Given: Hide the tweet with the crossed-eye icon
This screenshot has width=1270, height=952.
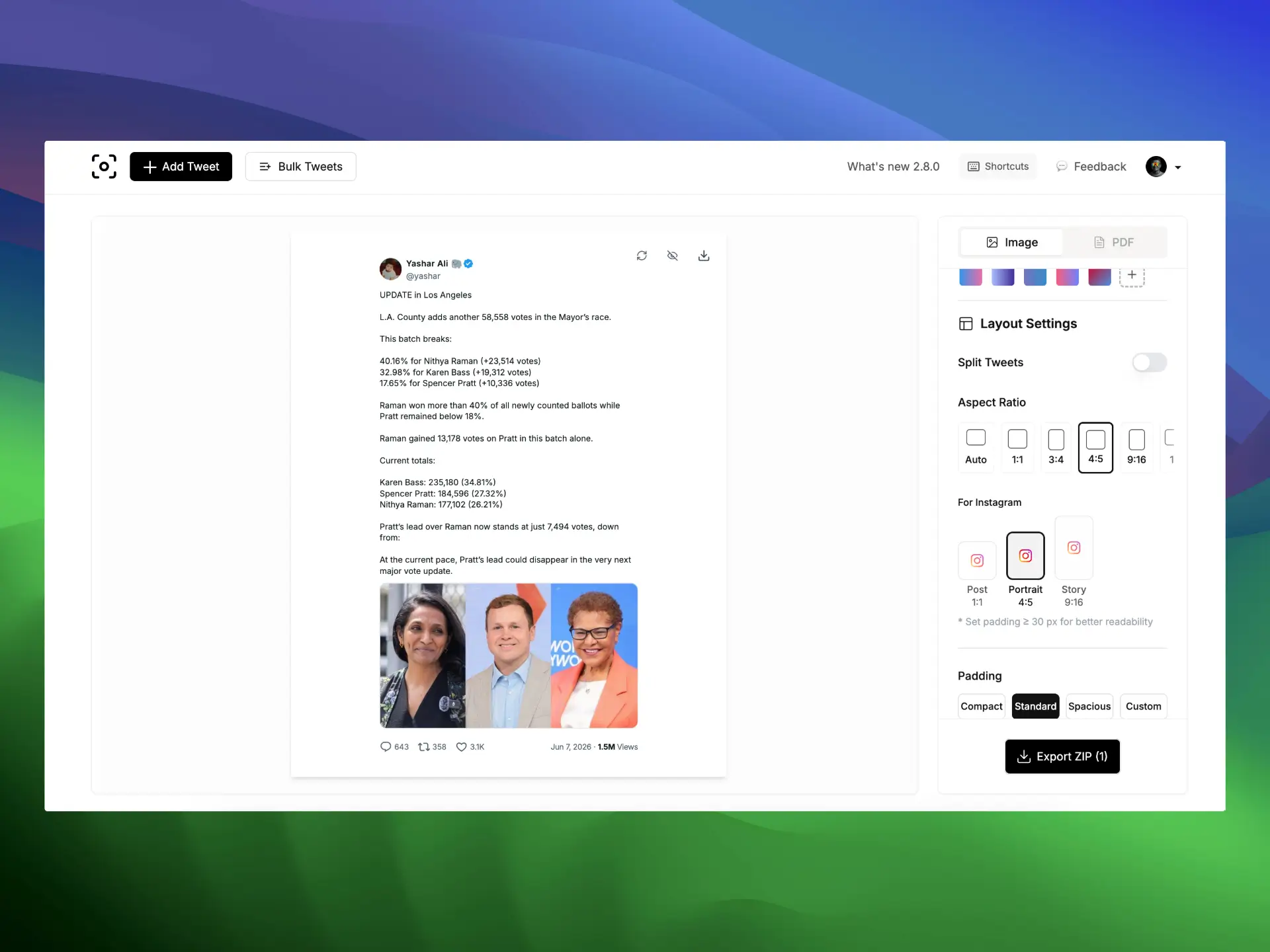Looking at the screenshot, I should tap(673, 256).
